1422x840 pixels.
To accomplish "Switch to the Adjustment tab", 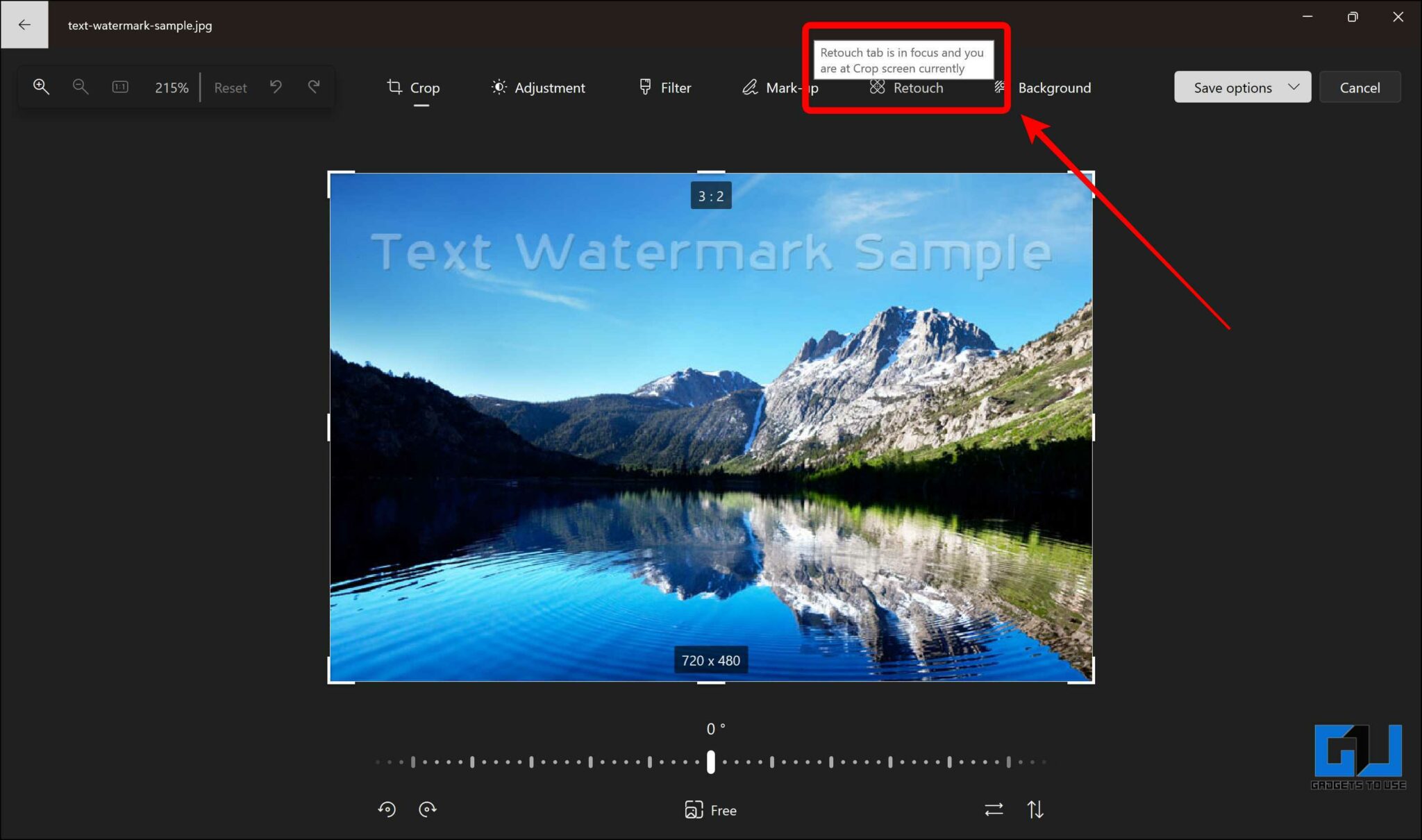I will pyautogui.click(x=539, y=87).
